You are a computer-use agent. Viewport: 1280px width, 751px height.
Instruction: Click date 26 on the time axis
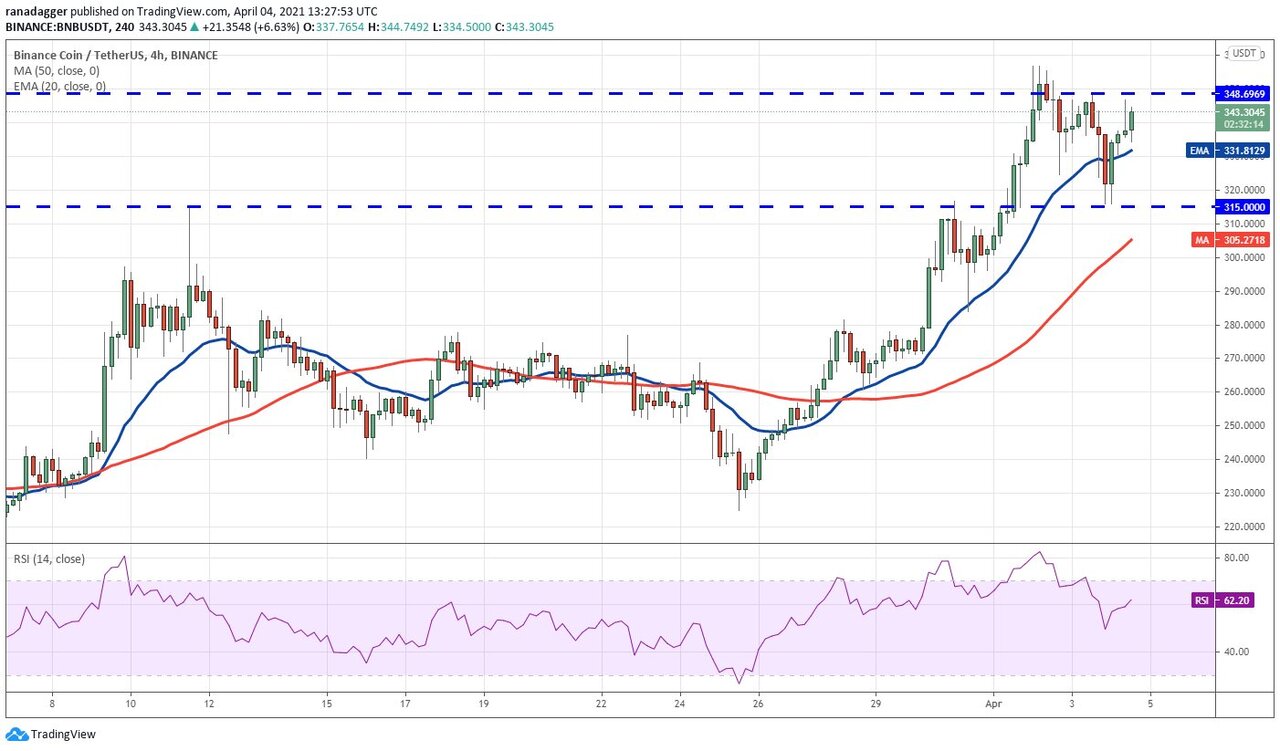(x=758, y=704)
